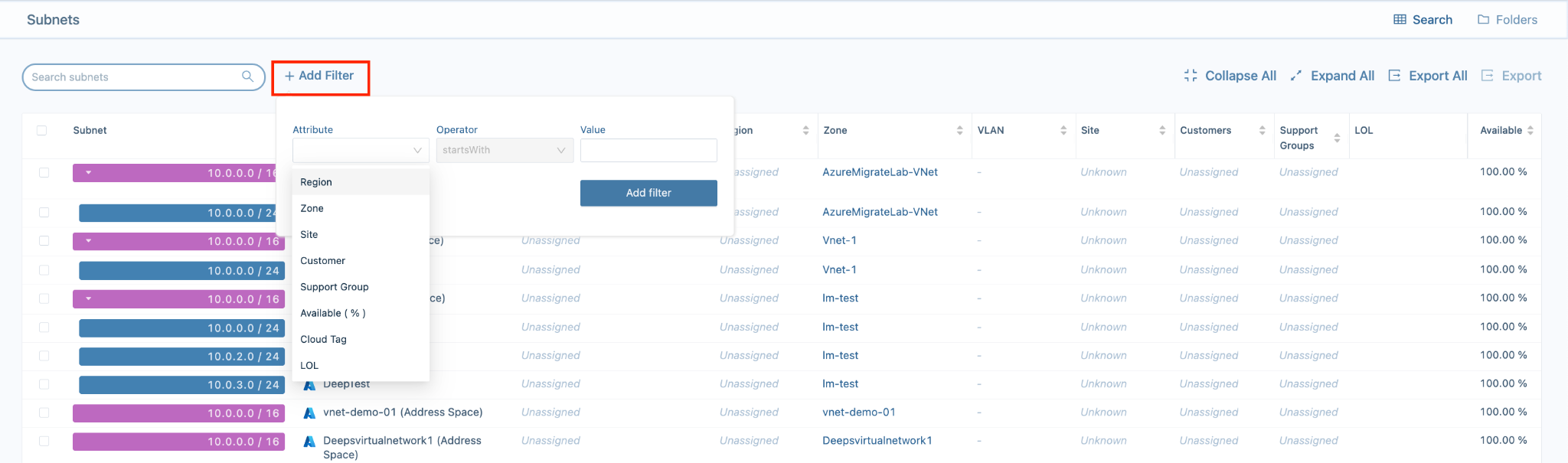Check the Vnet-1 /16 row checkbox
The image size is (1568, 463).
[x=44, y=241]
